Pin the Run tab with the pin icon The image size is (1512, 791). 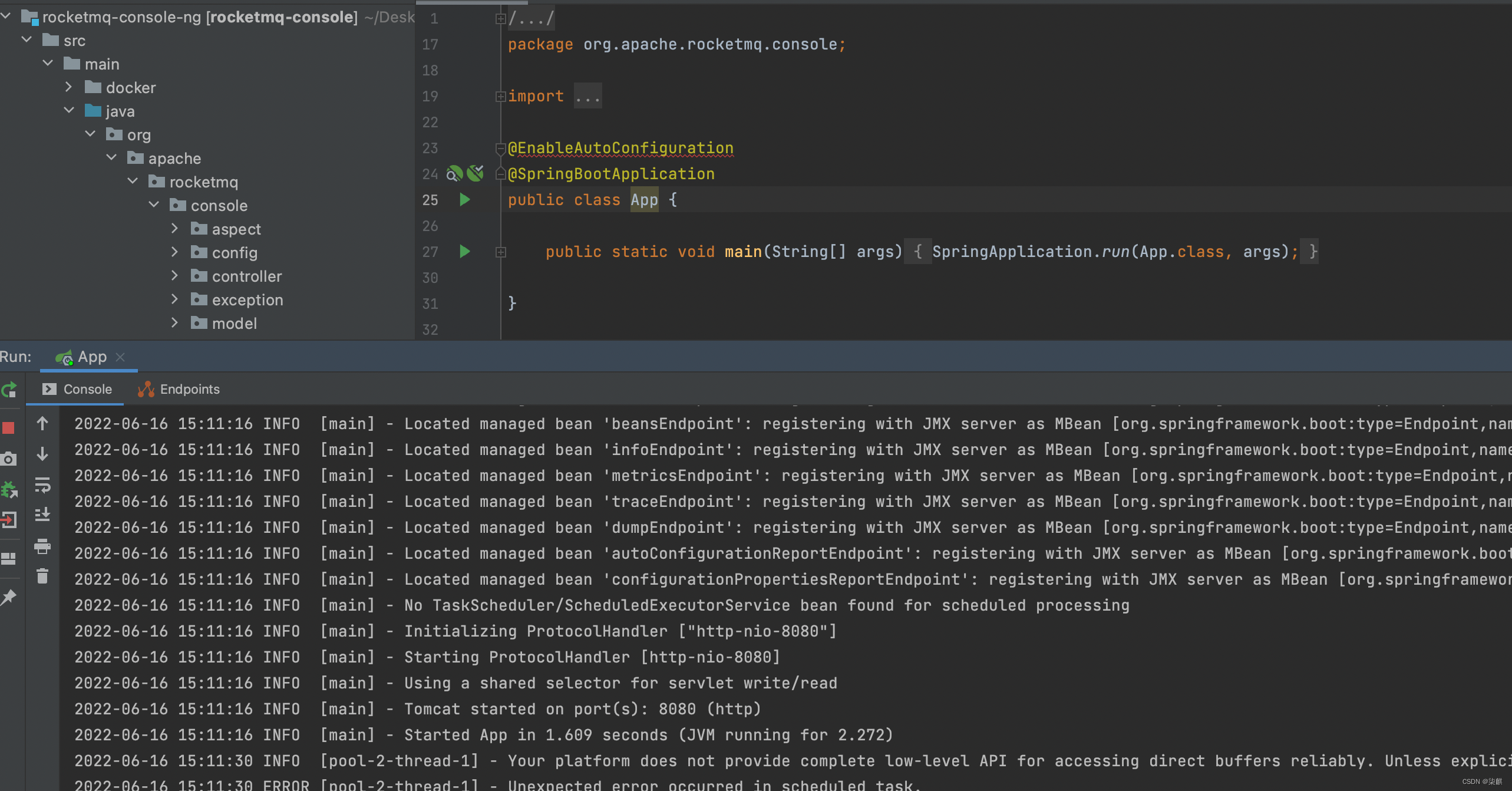[x=8, y=597]
